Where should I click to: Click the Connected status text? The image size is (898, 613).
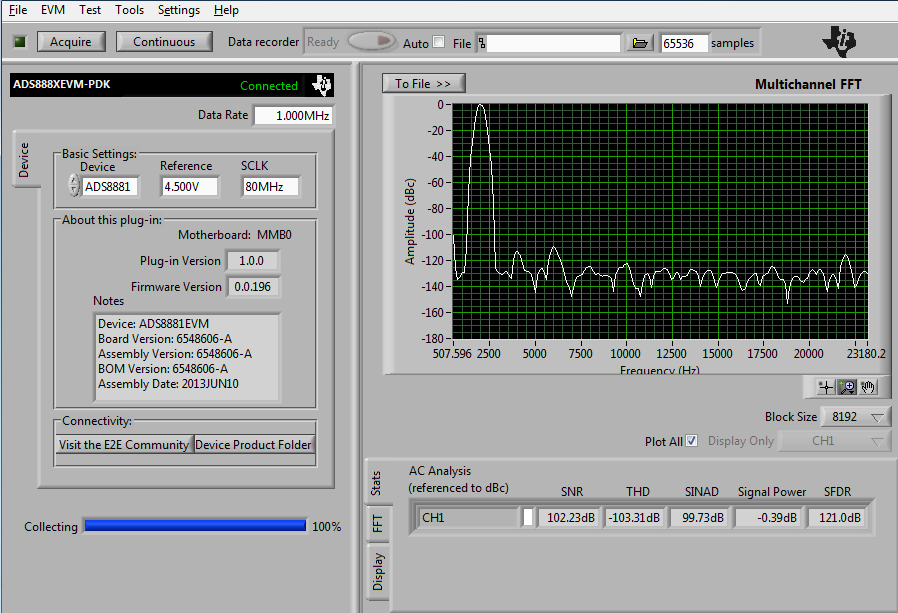[x=269, y=86]
